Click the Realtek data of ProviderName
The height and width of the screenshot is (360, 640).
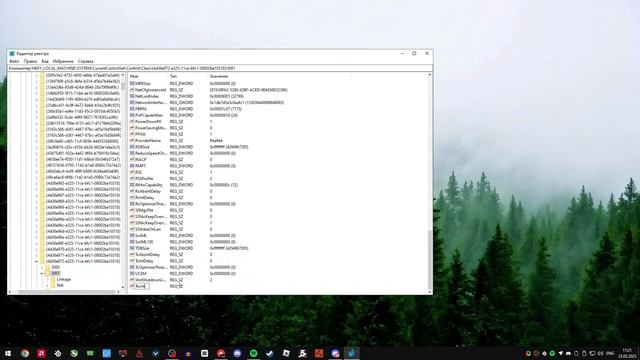tap(216, 140)
